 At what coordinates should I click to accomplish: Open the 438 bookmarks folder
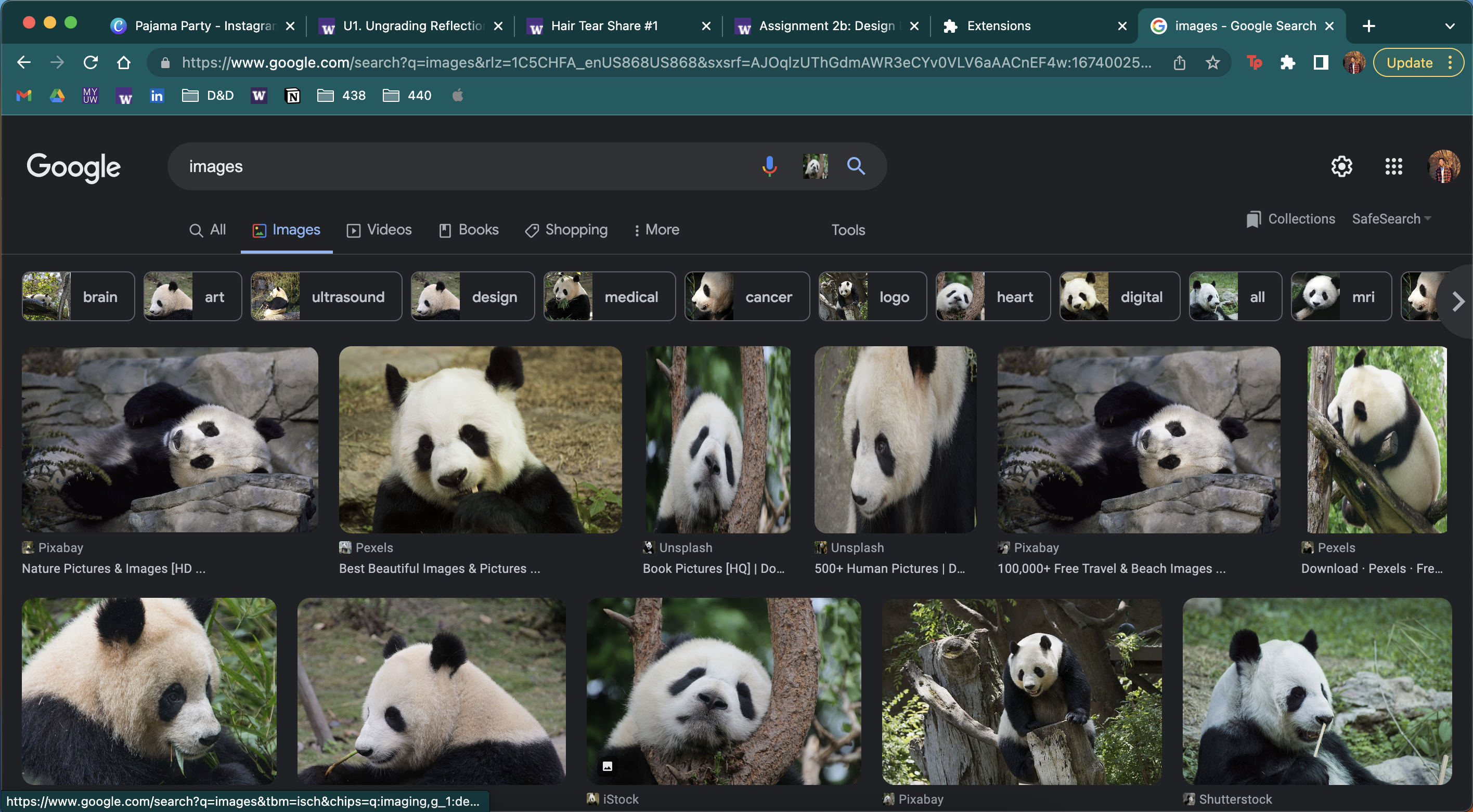pyautogui.click(x=341, y=96)
